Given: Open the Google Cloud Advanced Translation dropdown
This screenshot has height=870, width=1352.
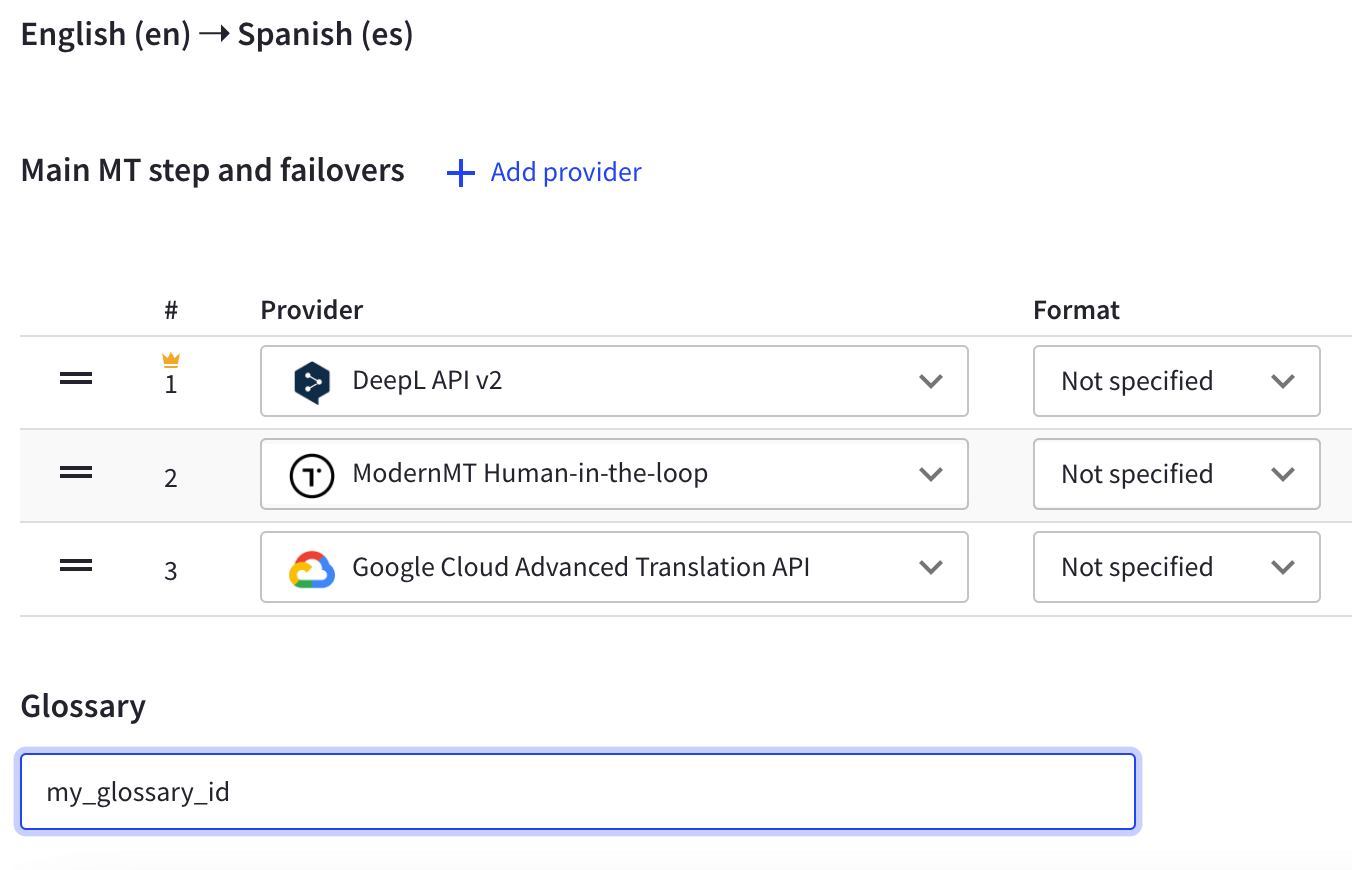Looking at the screenshot, I should 614,567.
